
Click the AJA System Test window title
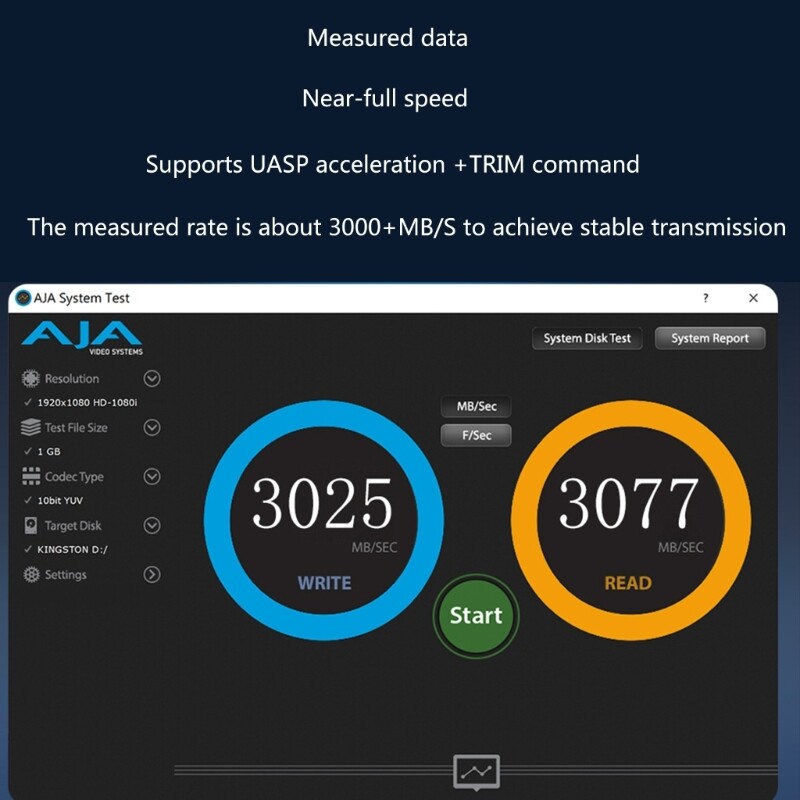(82, 298)
